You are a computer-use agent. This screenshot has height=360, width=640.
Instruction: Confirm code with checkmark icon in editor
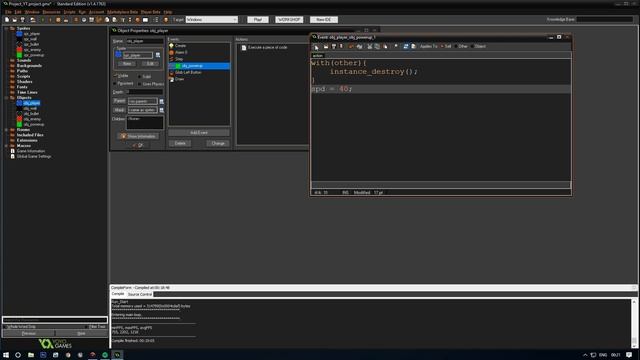316,47
